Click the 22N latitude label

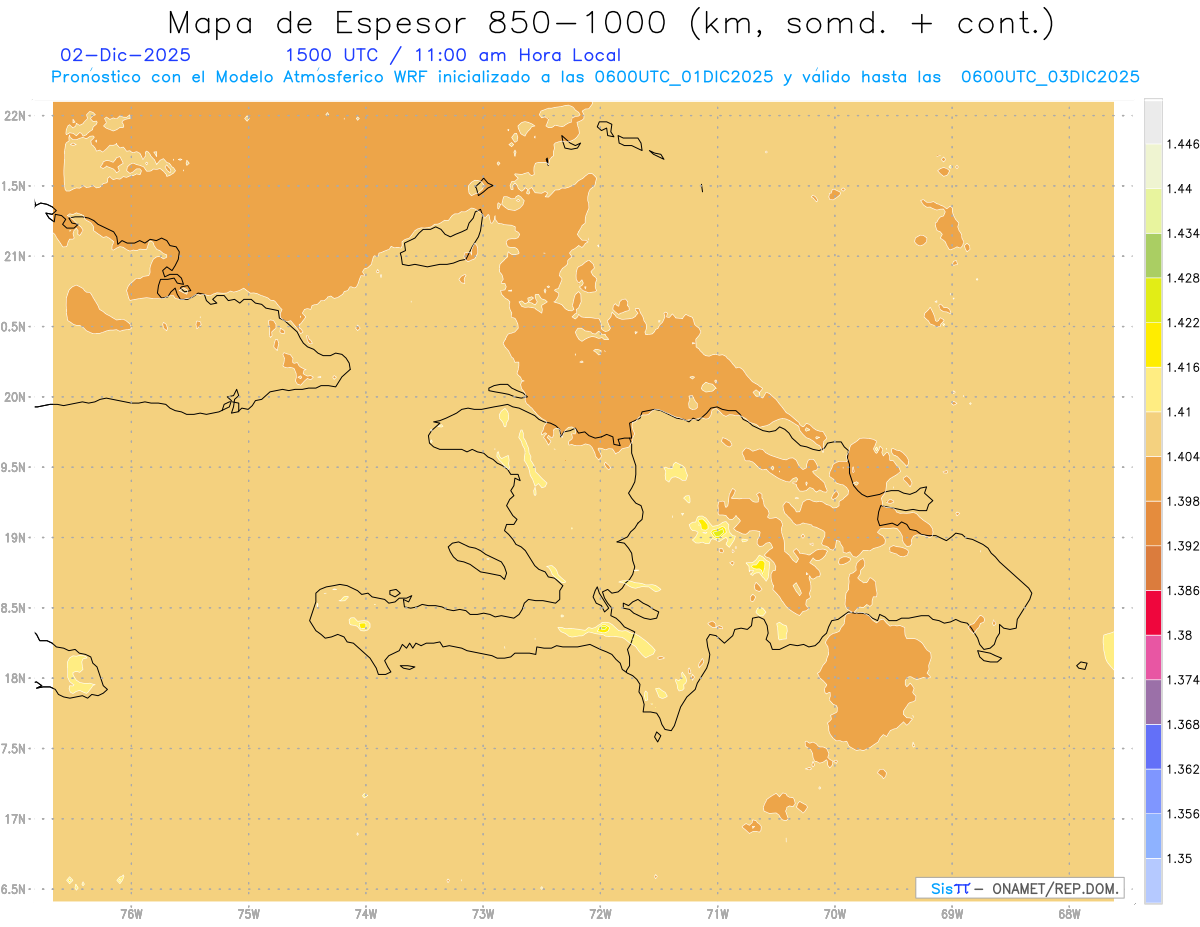(x=15, y=115)
